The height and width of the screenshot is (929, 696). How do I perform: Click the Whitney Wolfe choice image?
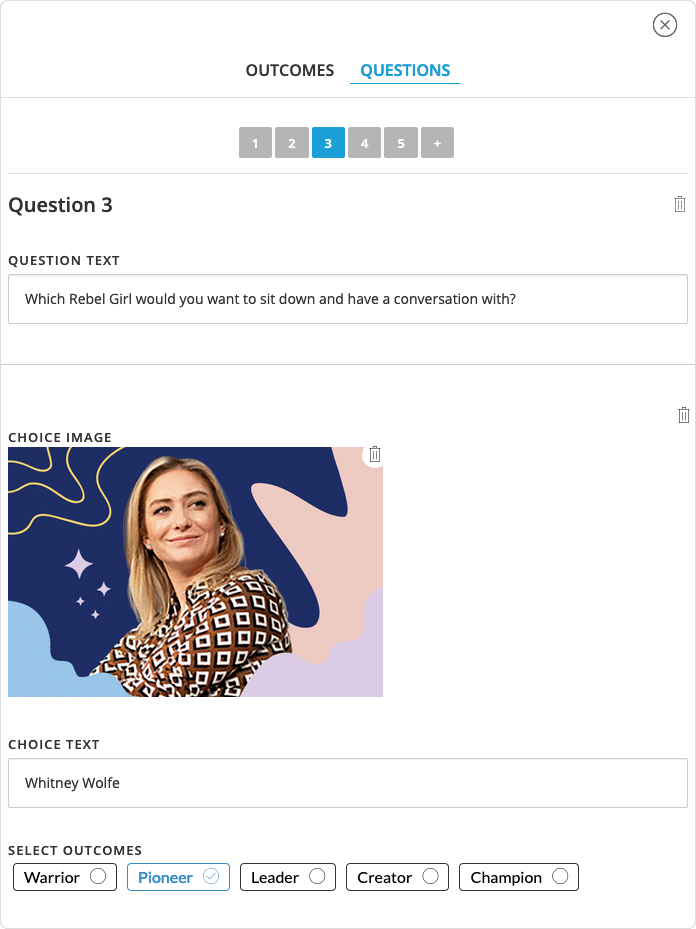coord(195,572)
